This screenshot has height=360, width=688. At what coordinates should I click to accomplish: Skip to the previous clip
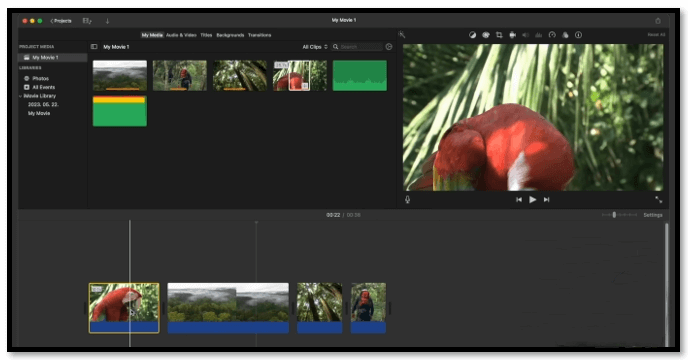[519, 200]
